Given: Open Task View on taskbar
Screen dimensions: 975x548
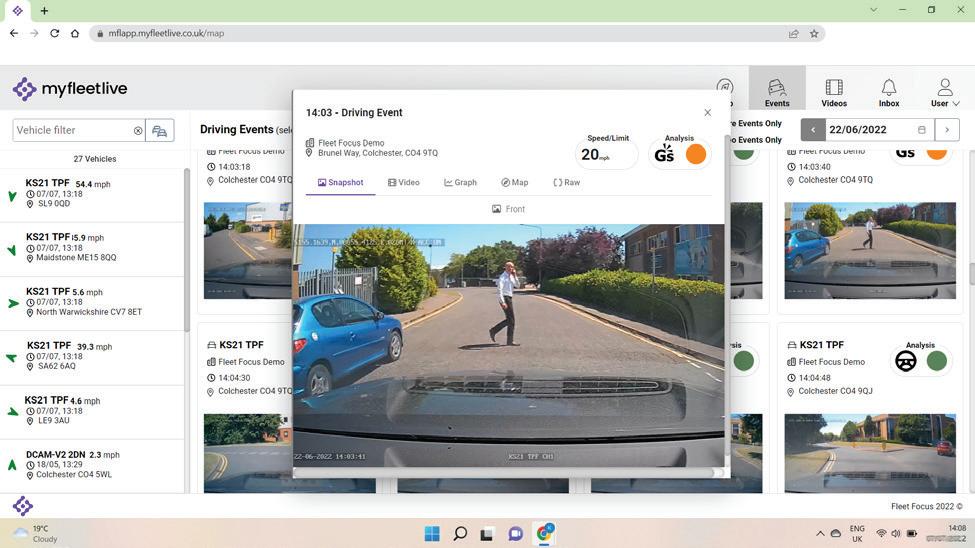Looking at the screenshot, I should [487, 533].
